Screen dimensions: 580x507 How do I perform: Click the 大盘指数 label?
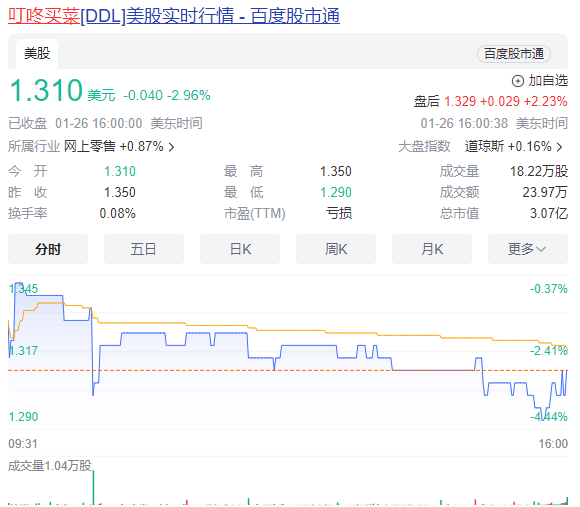[424, 146]
